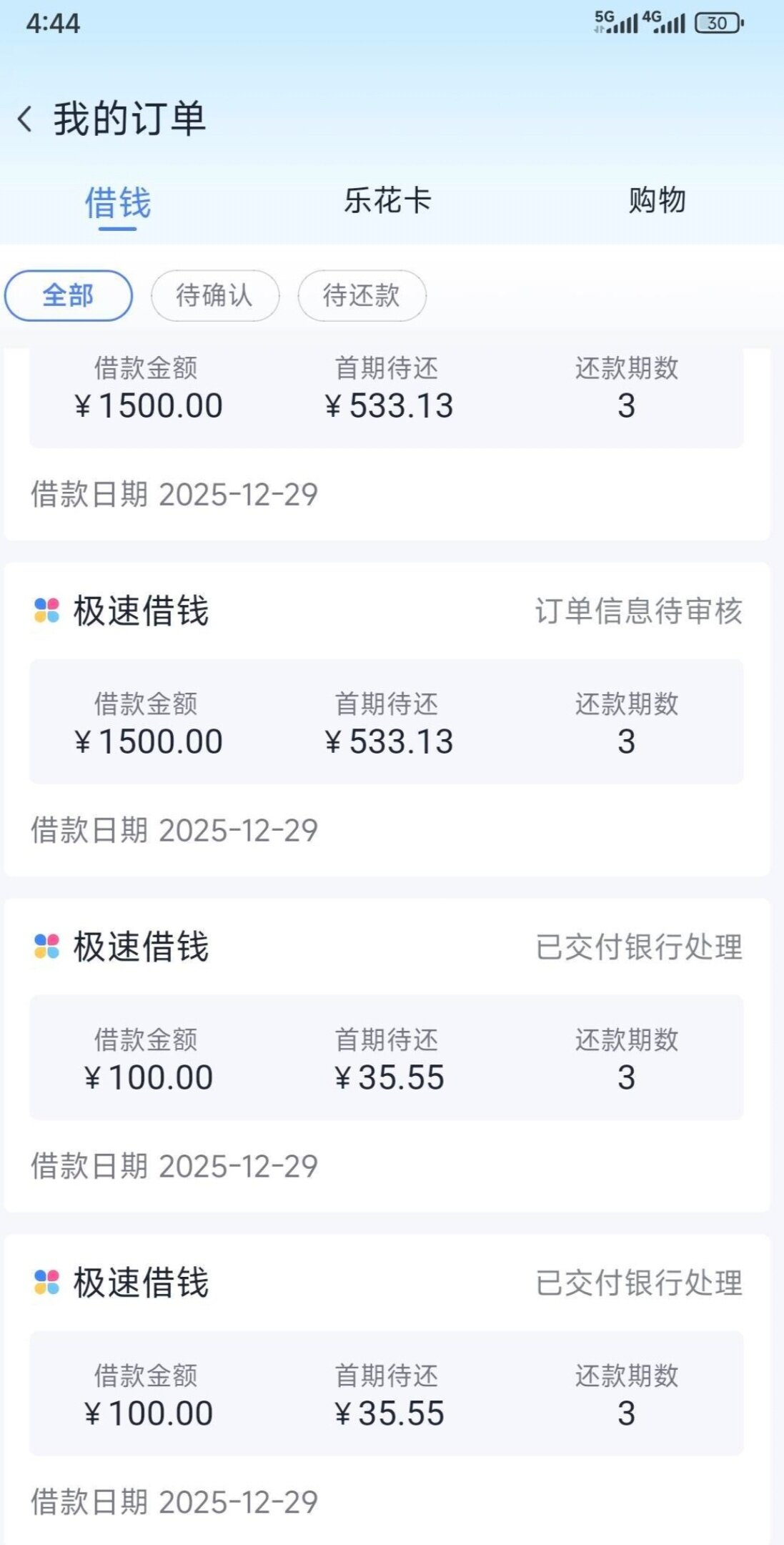Select the 待确认 filter chip
This screenshot has height=1545, width=784.
[x=214, y=295]
